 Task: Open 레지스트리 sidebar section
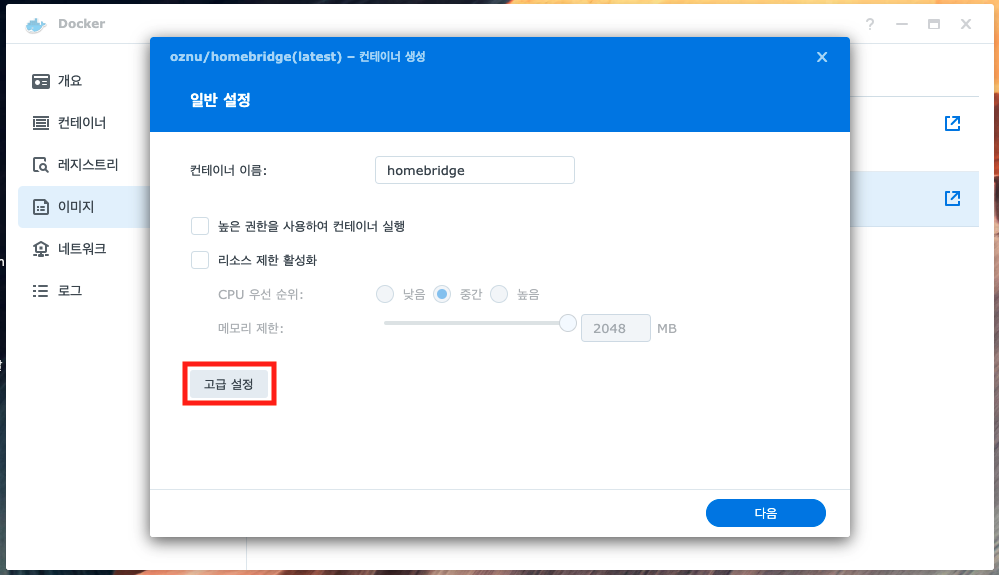84,165
